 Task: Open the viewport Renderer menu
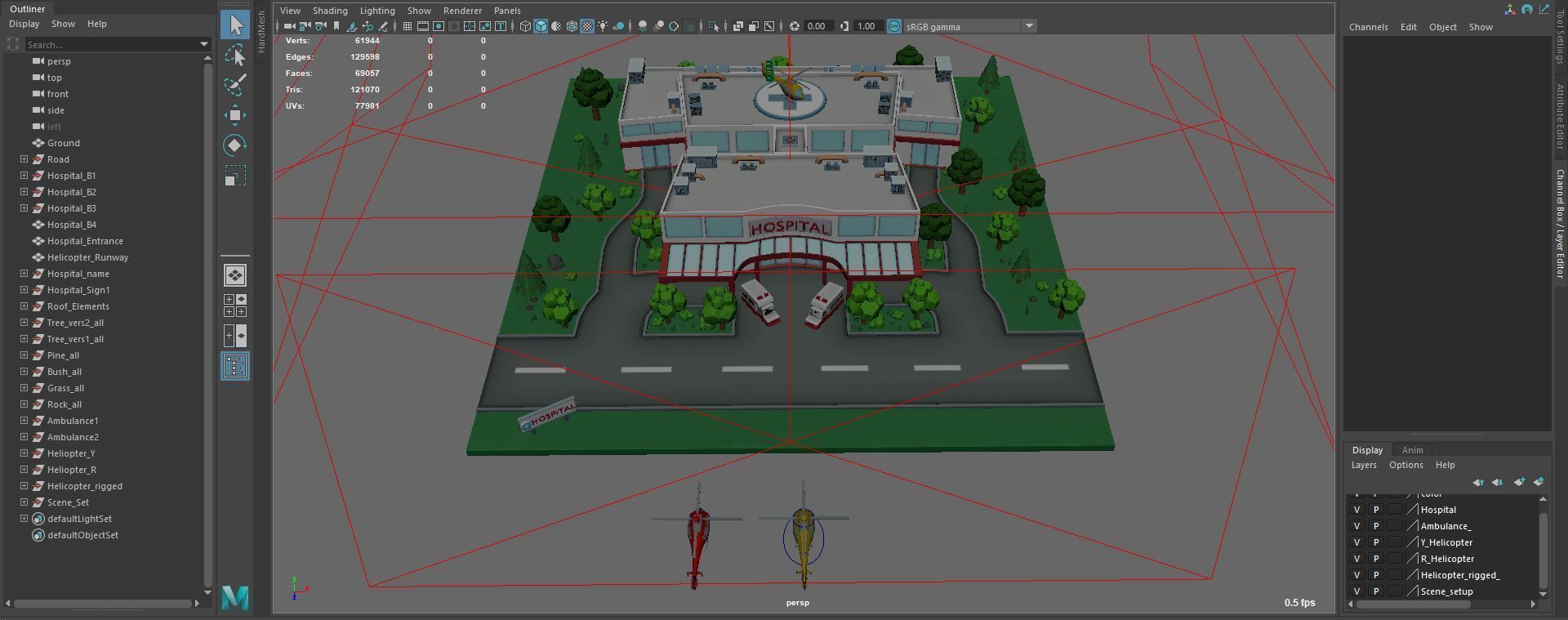coord(462,11)
